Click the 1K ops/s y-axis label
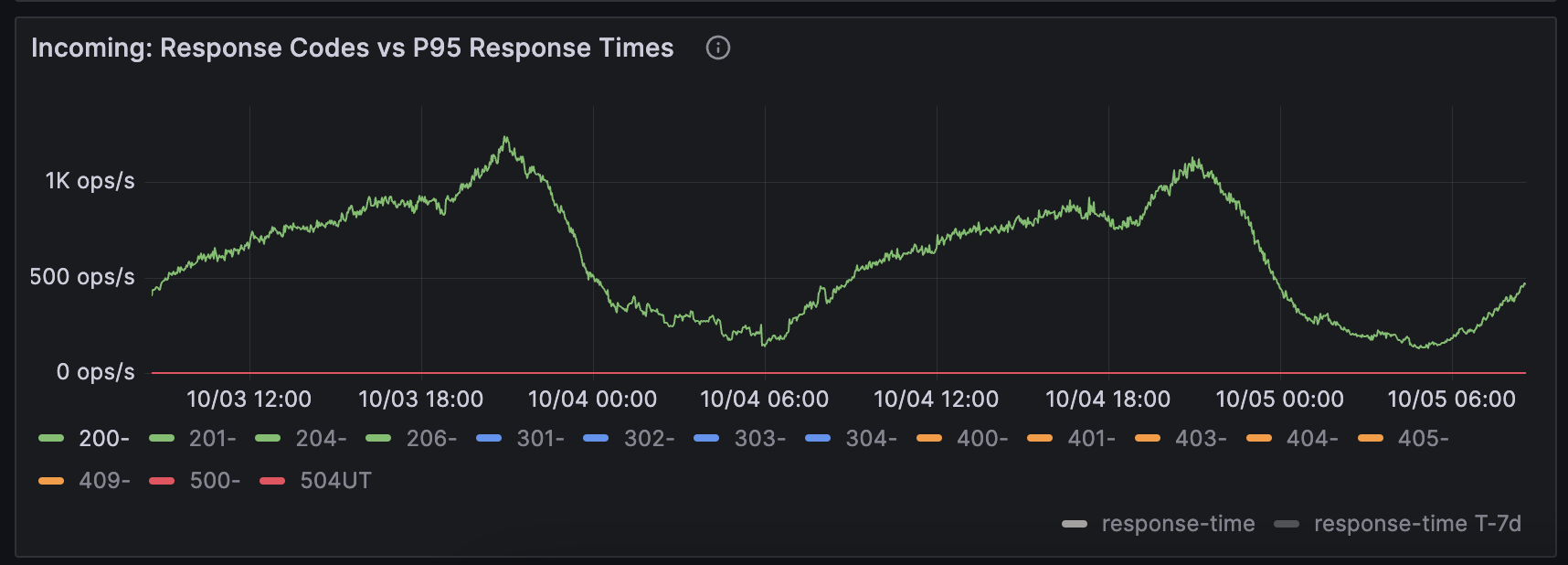Viewport: 1568px width, 565px height. pos(90,181)
